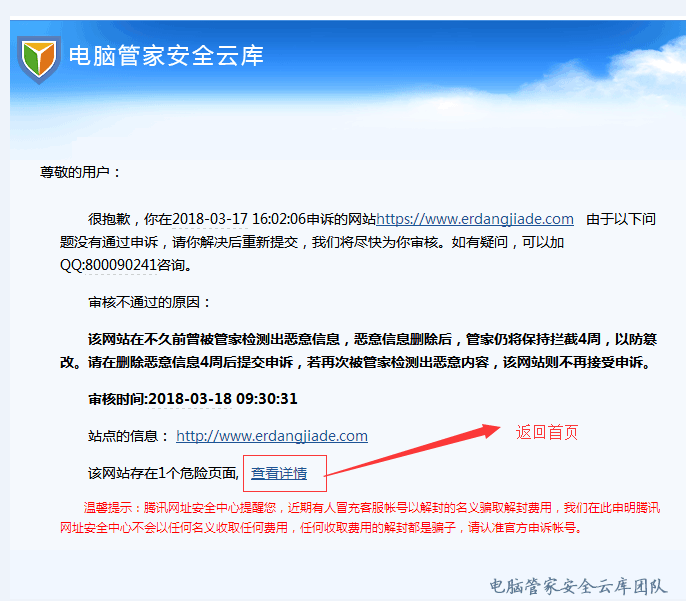Image resolution: width=686 pixels, height=601 pixels.
Task: Click the 站点的信息 label
Action: 128,436
